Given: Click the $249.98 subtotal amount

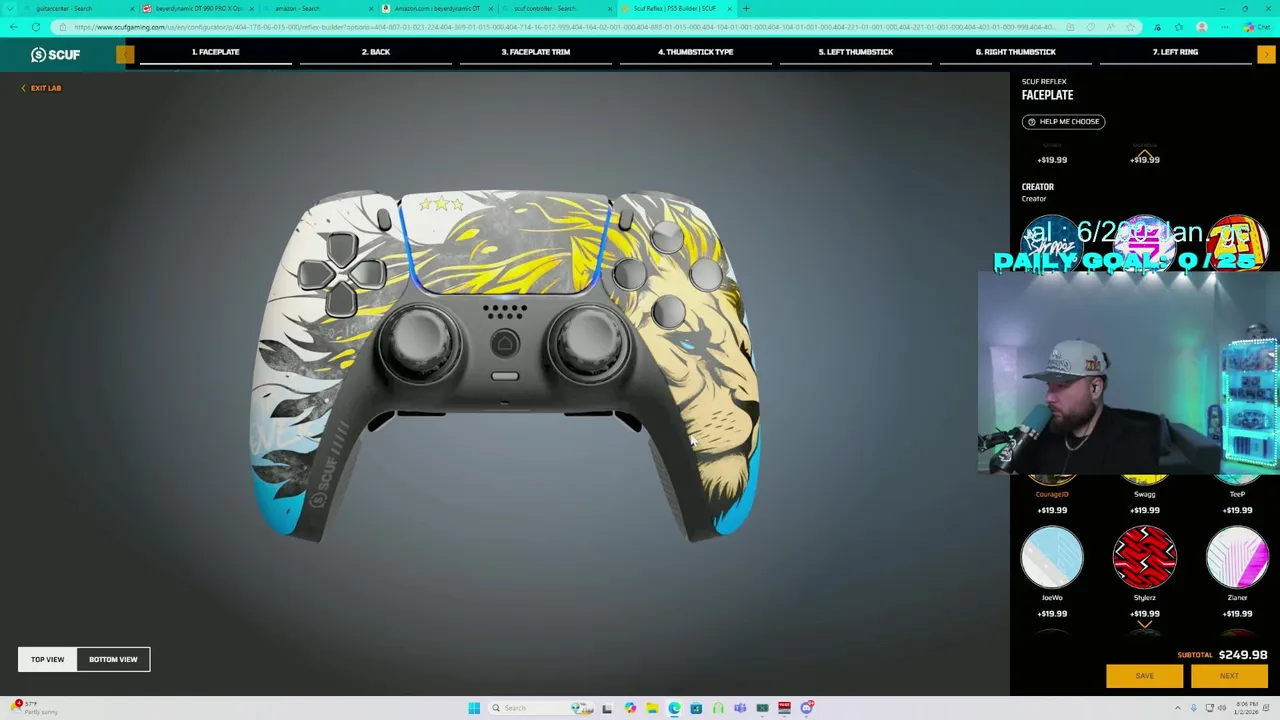Looking at the screenshot, I should [x=1243, y=655].
